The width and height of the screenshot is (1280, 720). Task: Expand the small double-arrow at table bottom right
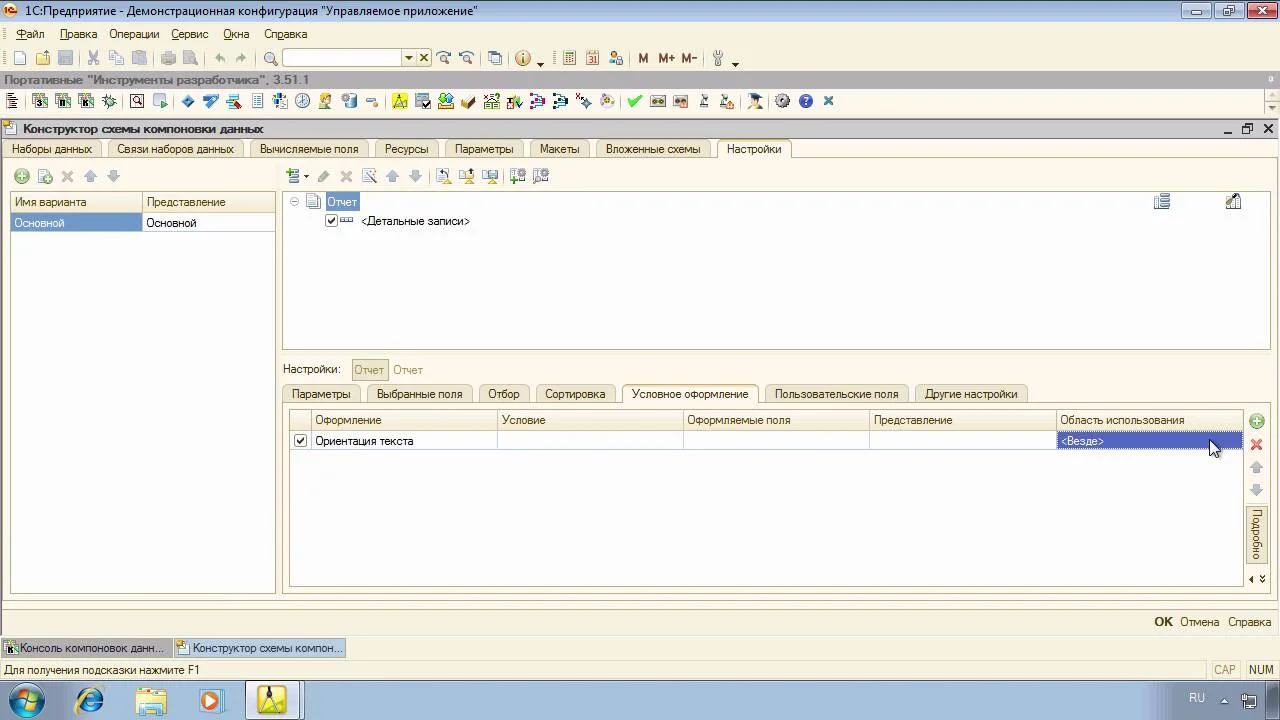tap(1262, 579)
